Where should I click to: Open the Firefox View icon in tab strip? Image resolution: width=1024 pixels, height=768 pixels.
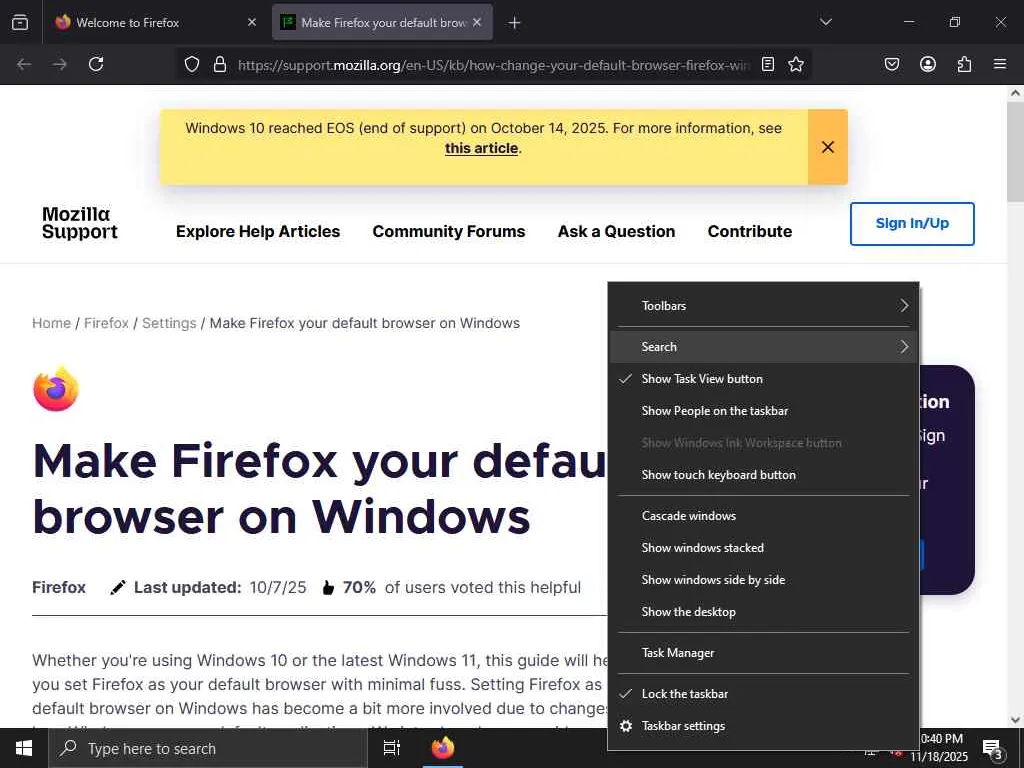point(20,22)
